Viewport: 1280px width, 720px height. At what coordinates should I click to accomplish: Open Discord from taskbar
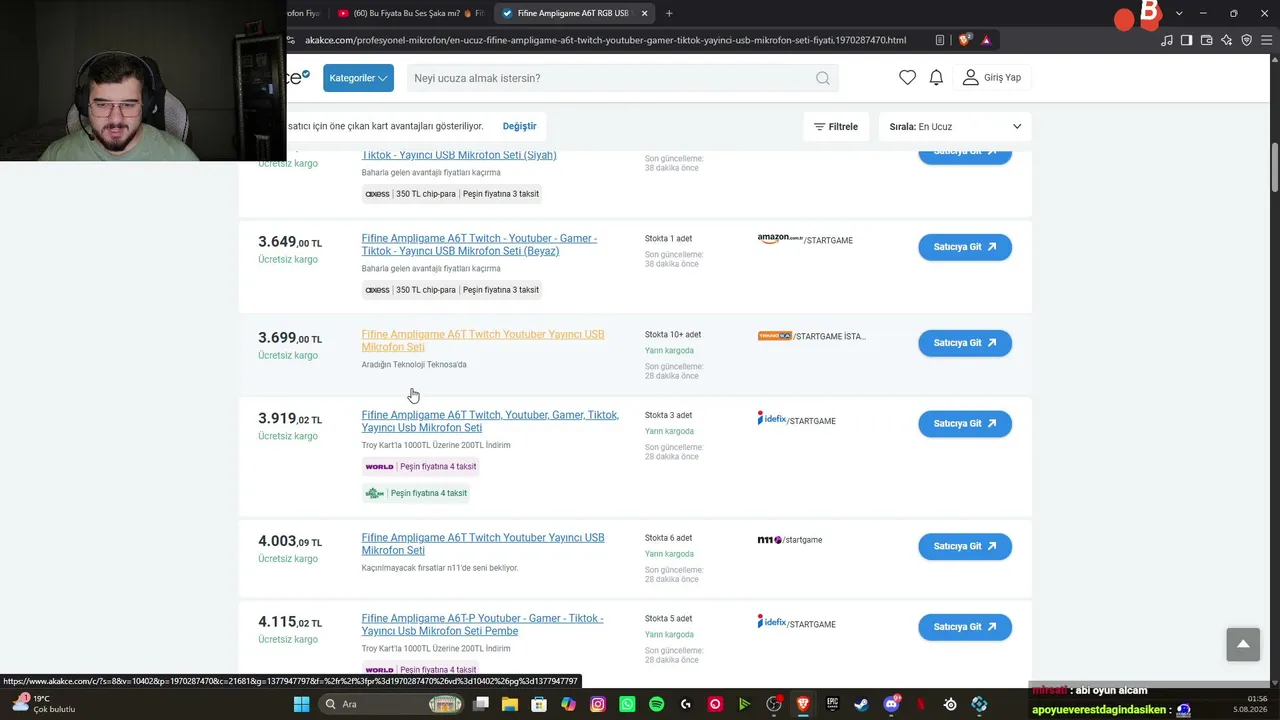pos(891,704)
